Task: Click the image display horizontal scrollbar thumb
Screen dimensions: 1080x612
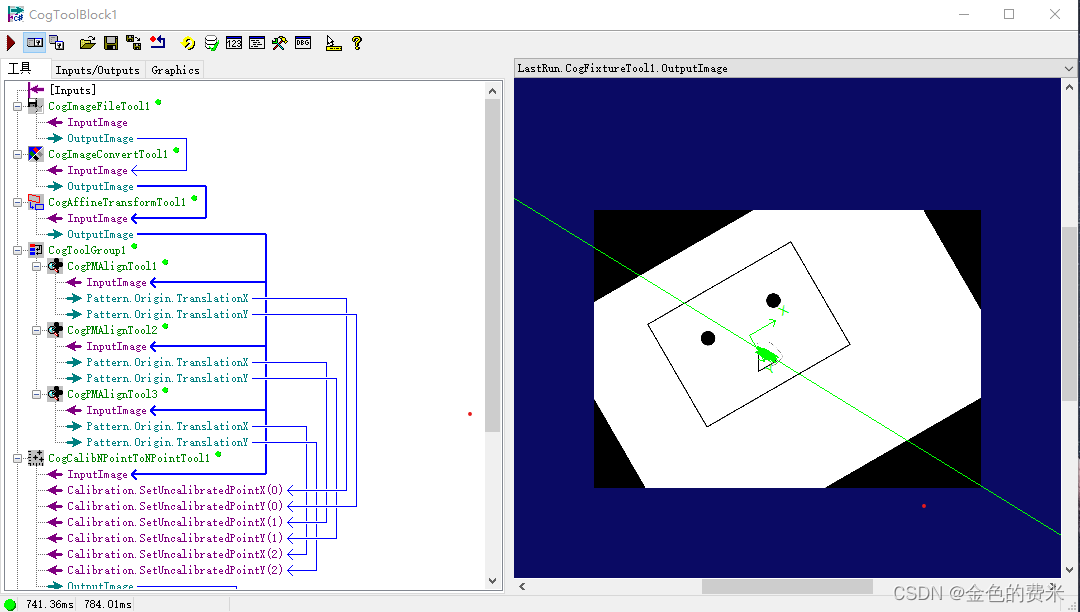Action: point(787,587)
